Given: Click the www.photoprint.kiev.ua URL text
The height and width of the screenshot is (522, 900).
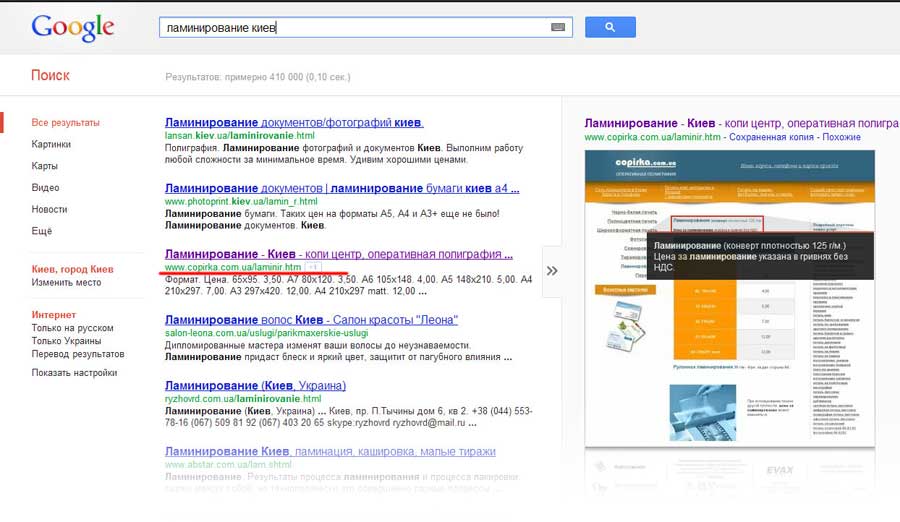Looking at the screenshot, I should (x=241, y=202).
